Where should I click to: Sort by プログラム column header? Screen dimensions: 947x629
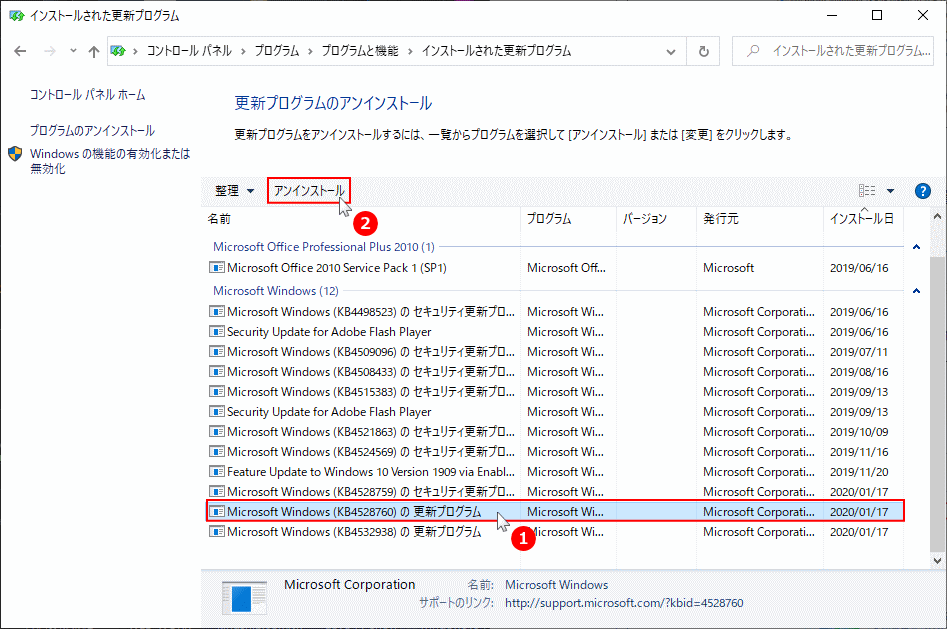(x=568, y=219)
